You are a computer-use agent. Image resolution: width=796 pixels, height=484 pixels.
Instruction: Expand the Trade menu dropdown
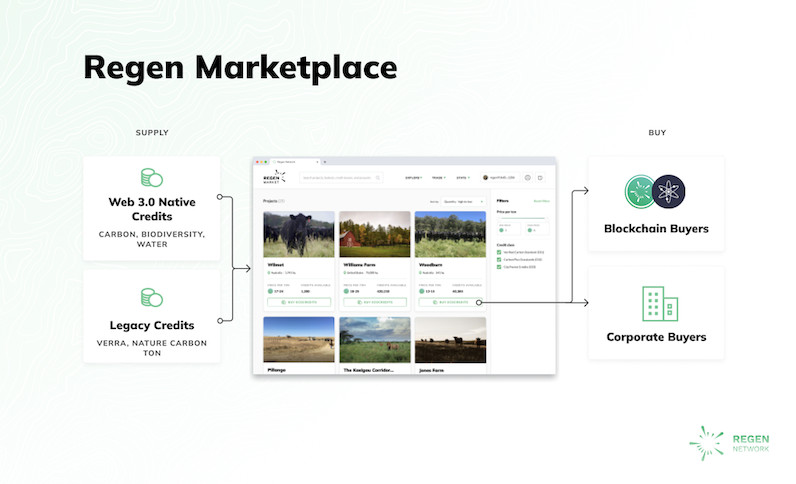(439, 177)
